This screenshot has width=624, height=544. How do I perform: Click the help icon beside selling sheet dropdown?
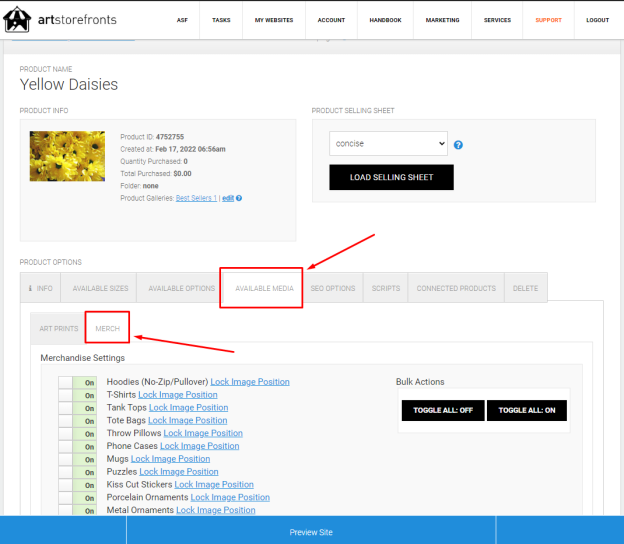pyautogui.click(x=458, y=145)
